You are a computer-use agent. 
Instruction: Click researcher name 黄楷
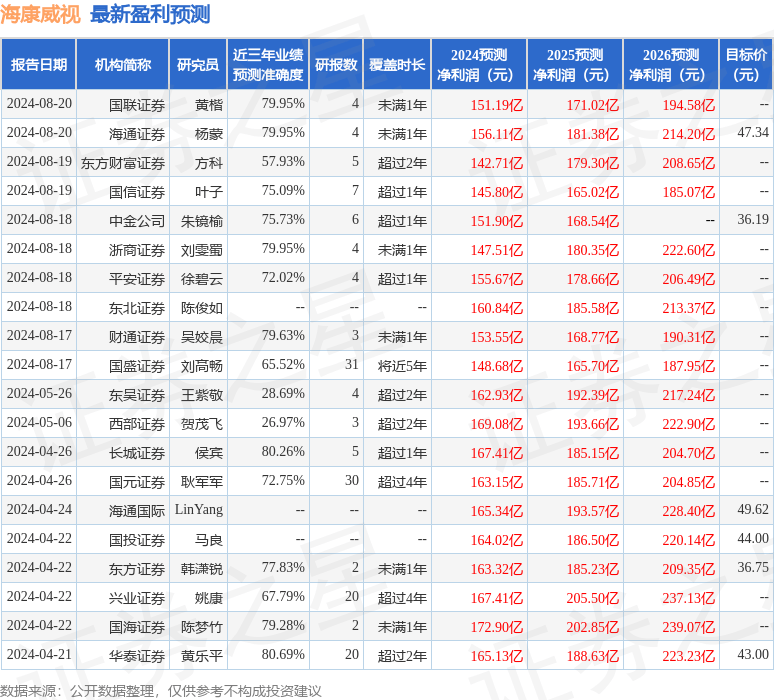tap(209, 105)
